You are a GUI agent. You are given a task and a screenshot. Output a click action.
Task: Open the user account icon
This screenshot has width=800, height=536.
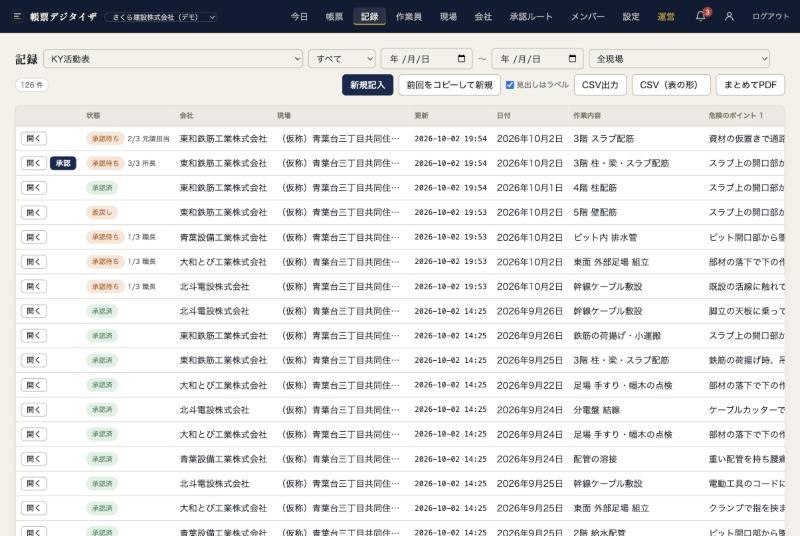729,16
